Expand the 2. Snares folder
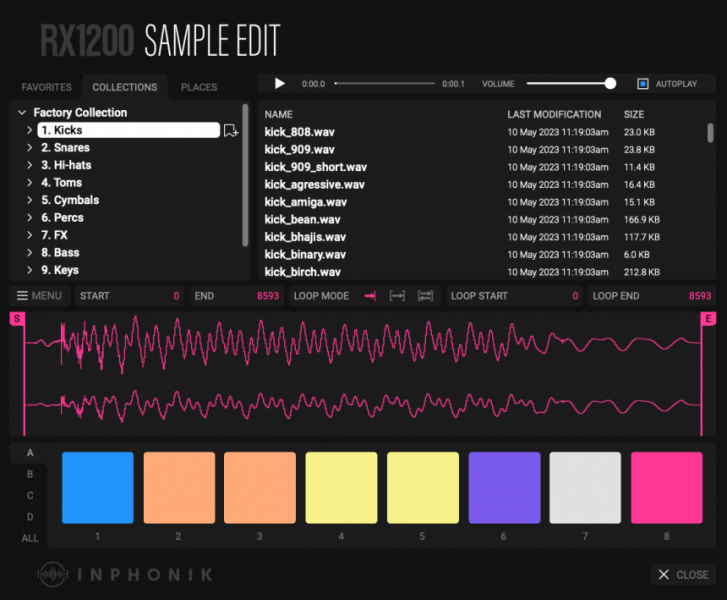Viewport: 727px width, 600px height. pos(30,148)
